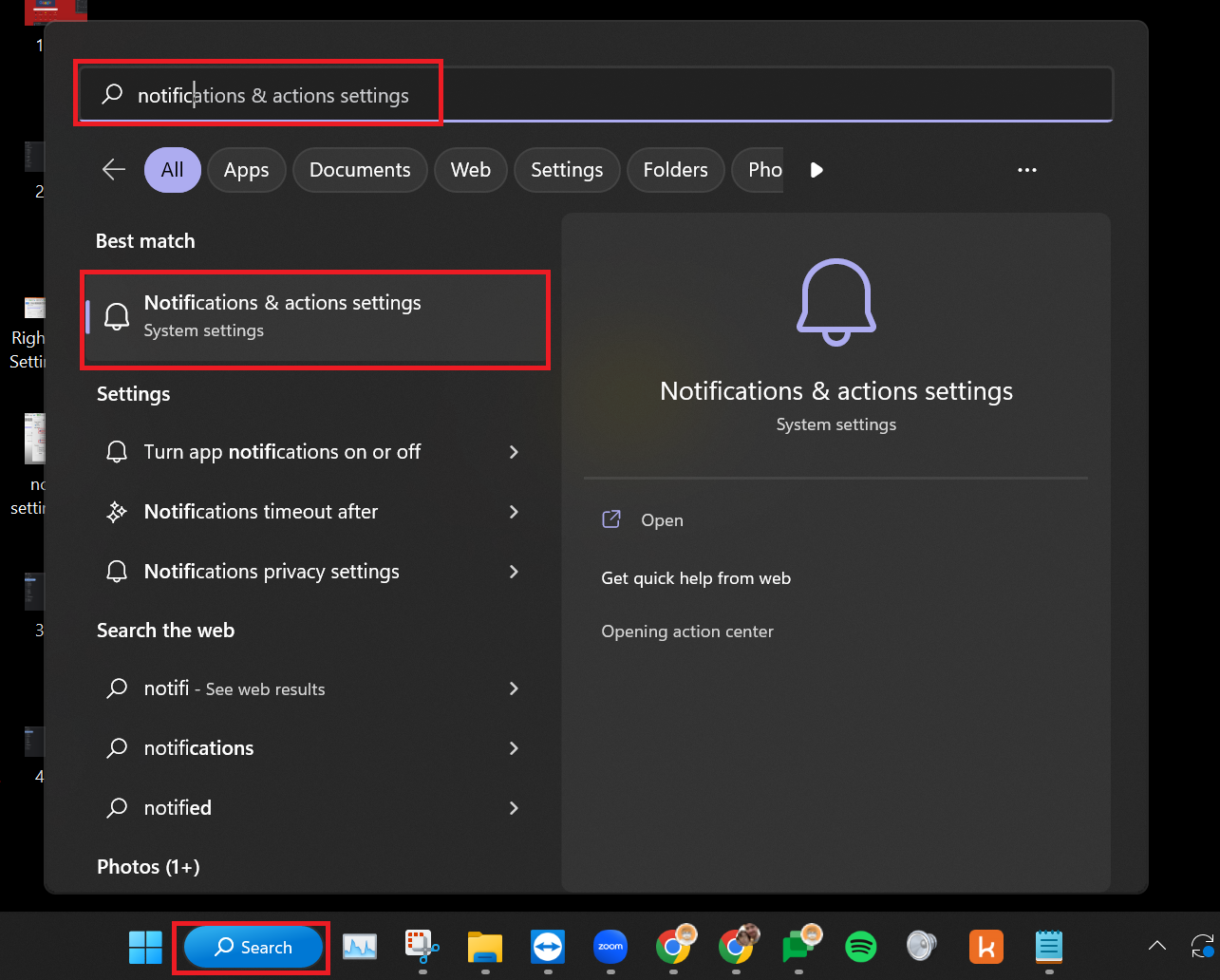Viewport: 1220px width, 980px height.
Task: Launch File Explorer from the taskbar
Action: point(484,947)
